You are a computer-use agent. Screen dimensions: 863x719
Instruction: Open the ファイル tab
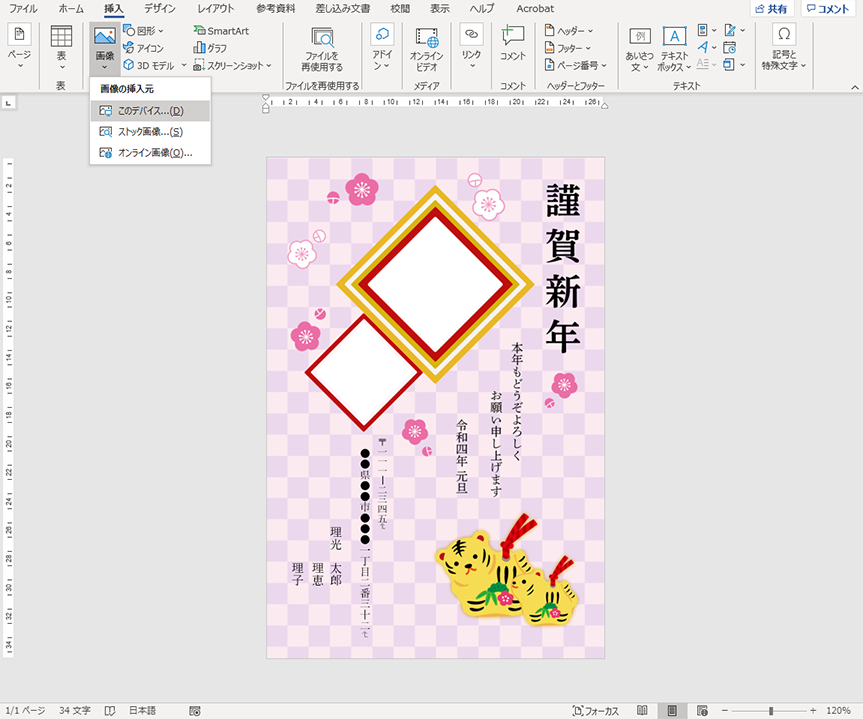23,9
